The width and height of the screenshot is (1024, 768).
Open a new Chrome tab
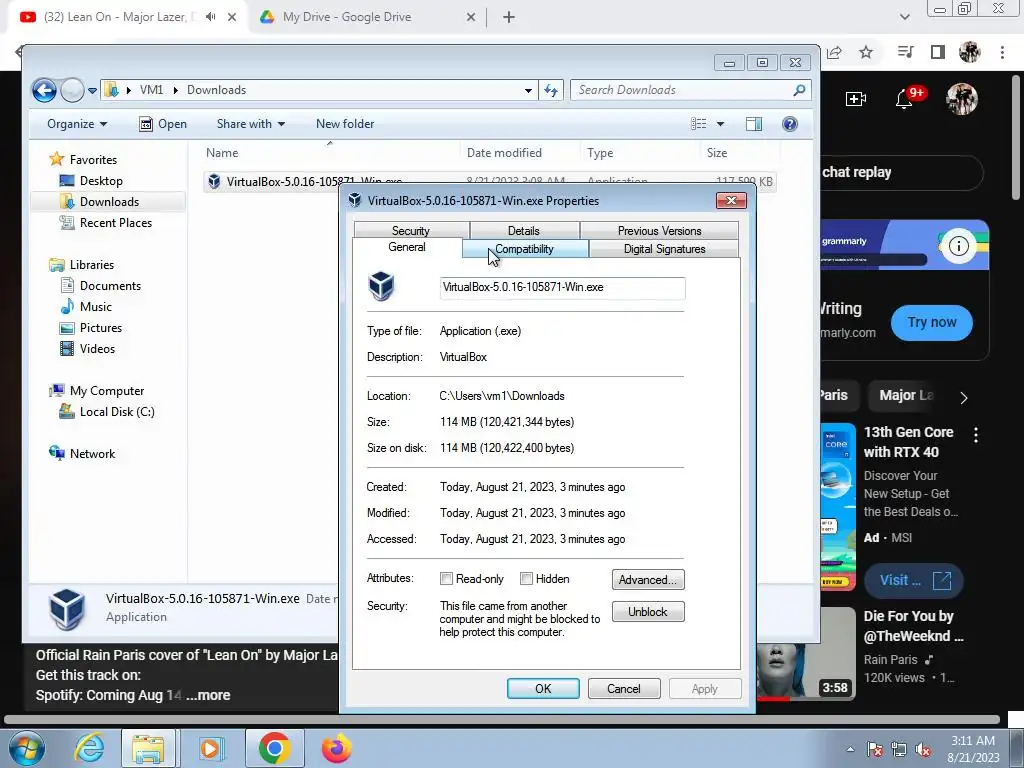click(x=509, y=18)
